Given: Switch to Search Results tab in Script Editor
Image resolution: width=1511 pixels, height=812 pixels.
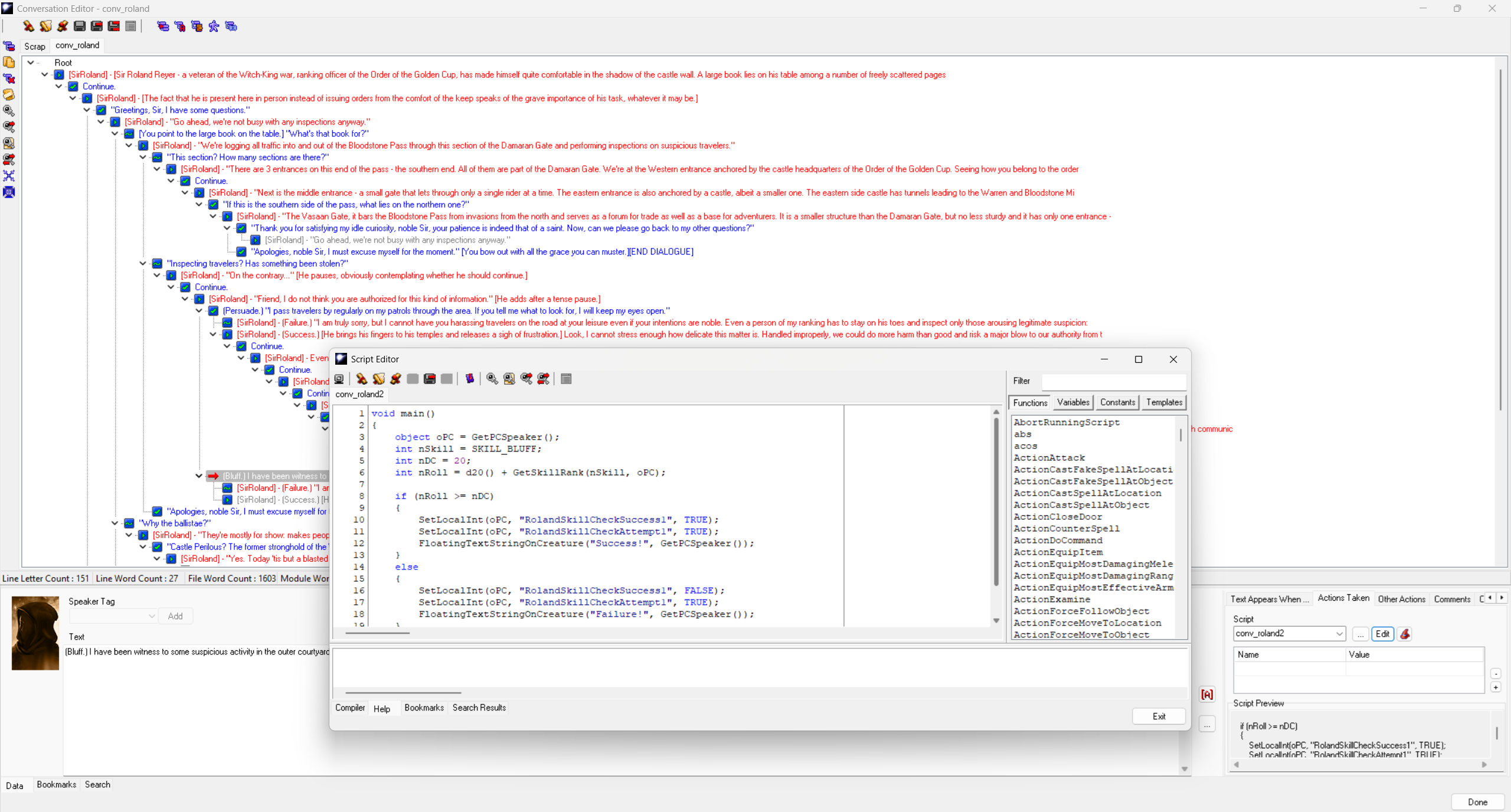Looking at the screenshot, I should [479, 708].
